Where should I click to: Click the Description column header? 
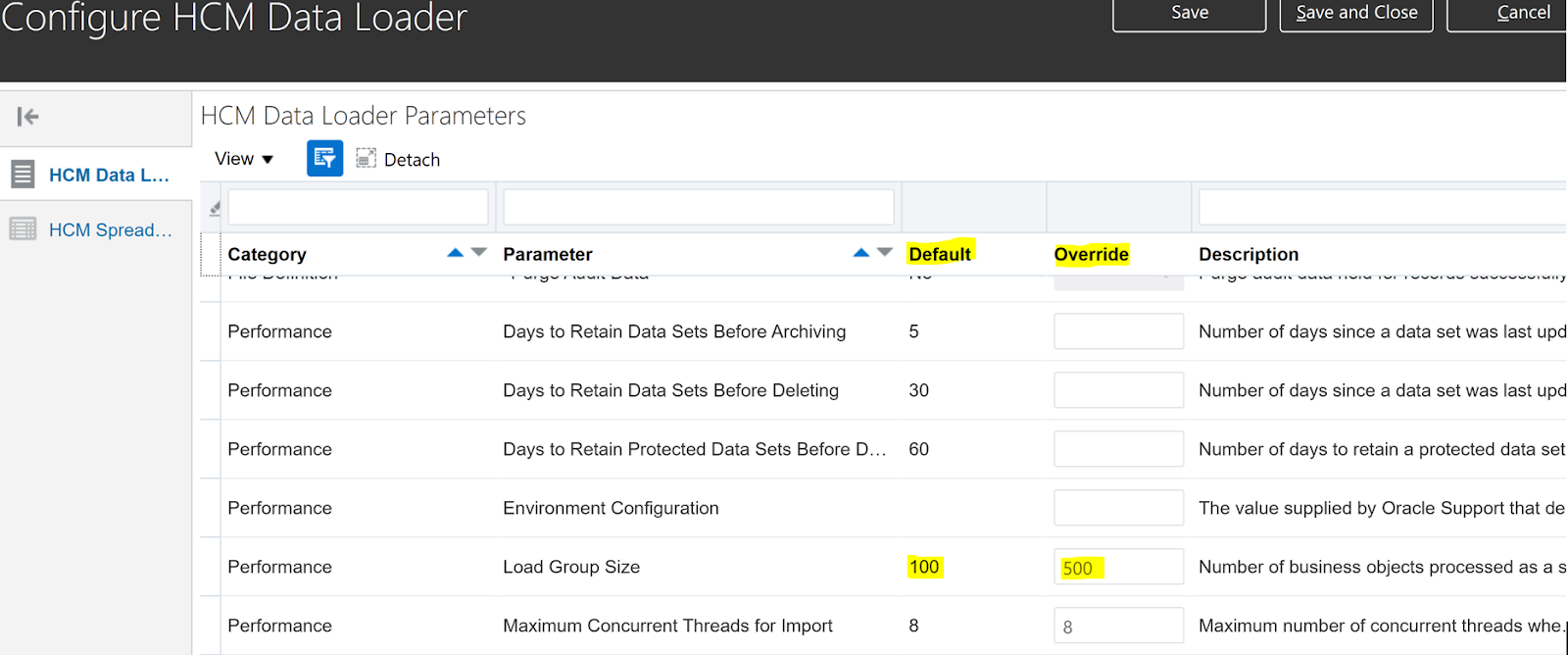click(x=1249, y=254)
